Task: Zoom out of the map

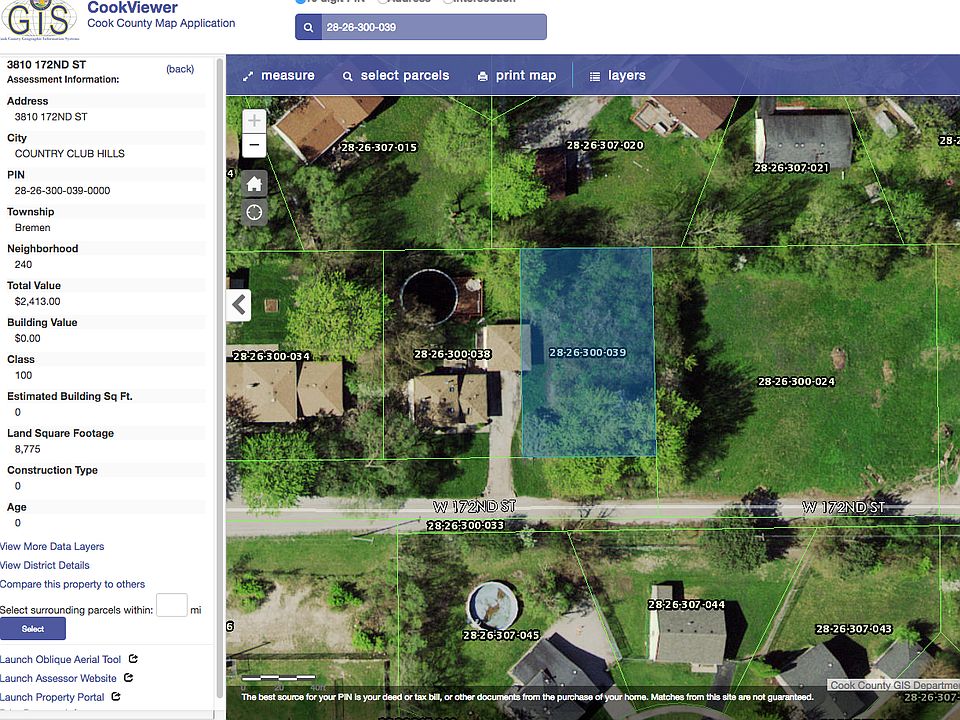Action: tap(254, 145)
